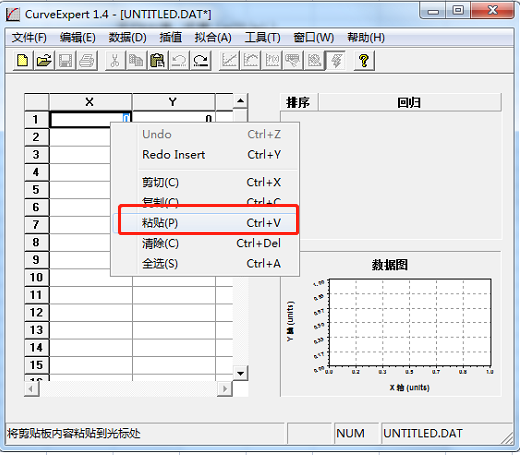The width and height of the screenshot is (520, 455).
Task: Select row header 10
Action: 36,277
